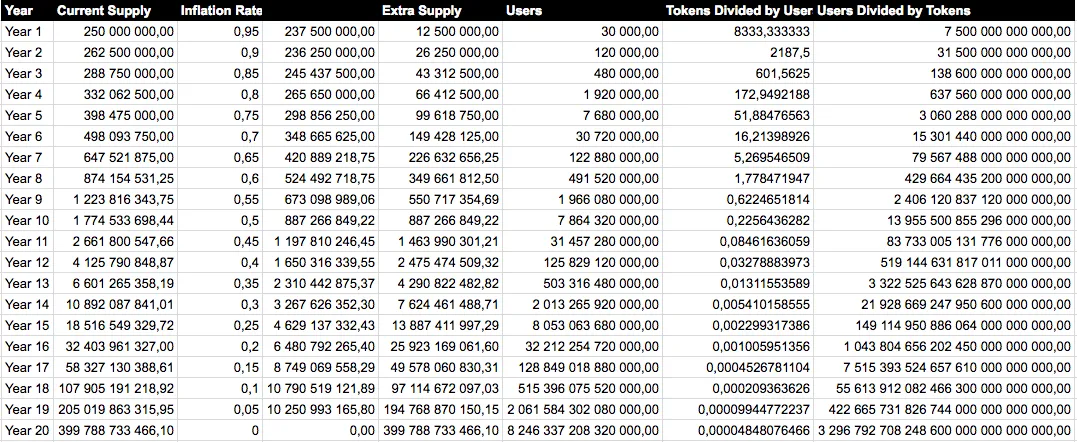This screenshot has height=442, width=1077.
Task: Click the 'Year 14' row label
Action: tap(27, 305)
